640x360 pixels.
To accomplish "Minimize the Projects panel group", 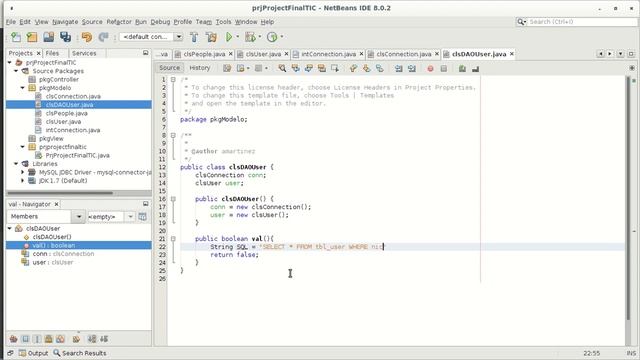I will click(145, 53).
